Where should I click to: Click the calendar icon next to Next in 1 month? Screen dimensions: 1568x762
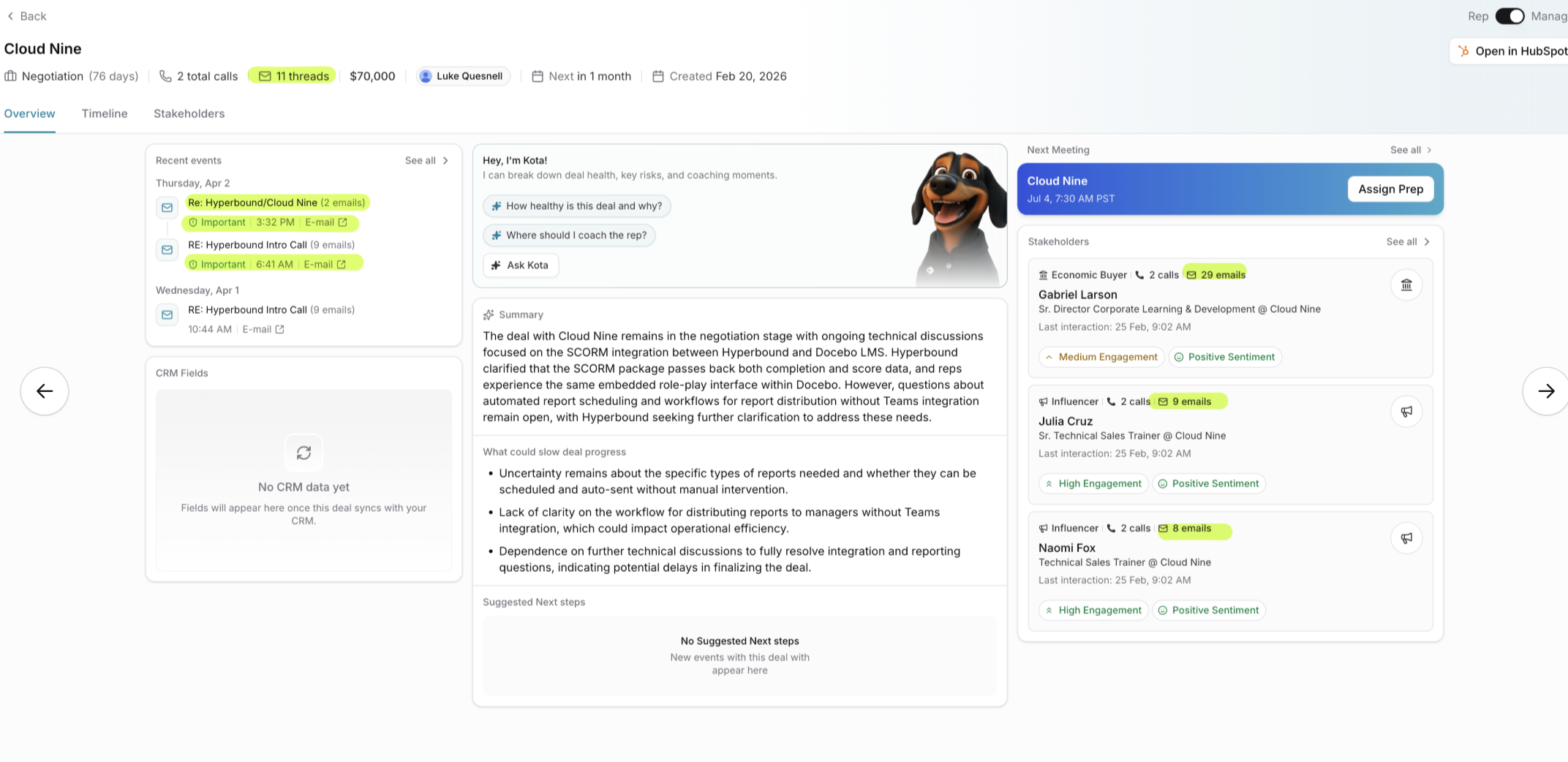click(x=538, y=76)
